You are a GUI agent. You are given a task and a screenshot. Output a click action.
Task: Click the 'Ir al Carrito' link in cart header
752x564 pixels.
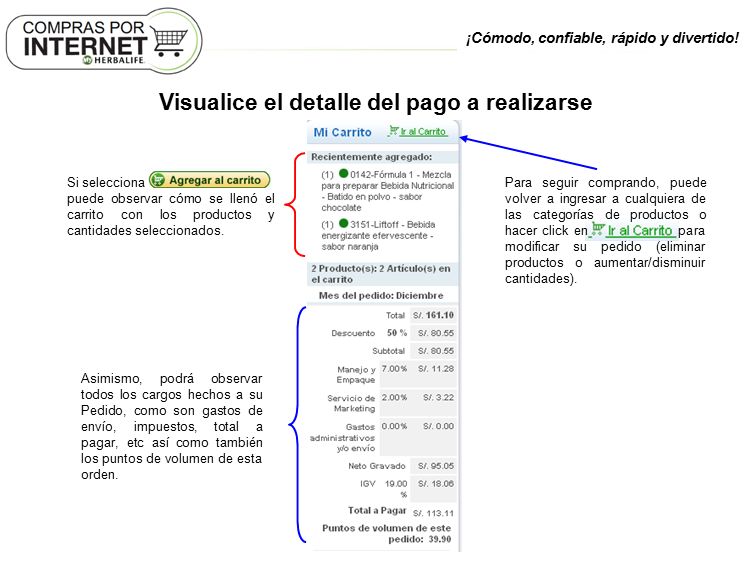423,131
